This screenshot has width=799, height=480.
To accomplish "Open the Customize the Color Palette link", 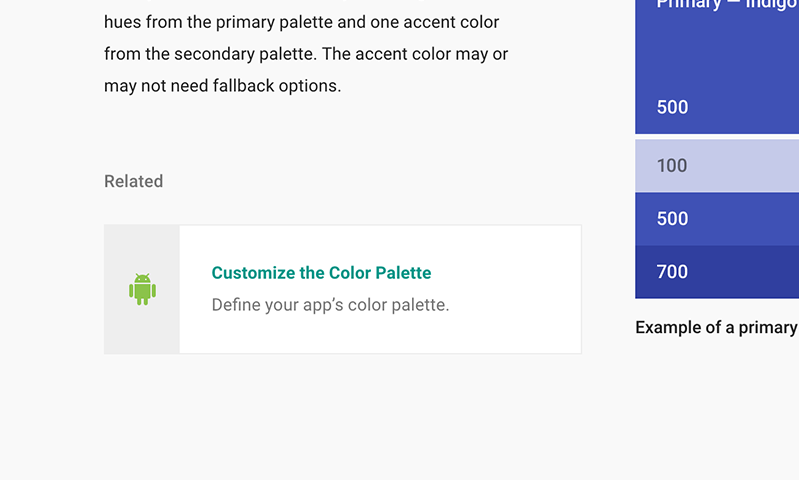I will click(321, 273).
